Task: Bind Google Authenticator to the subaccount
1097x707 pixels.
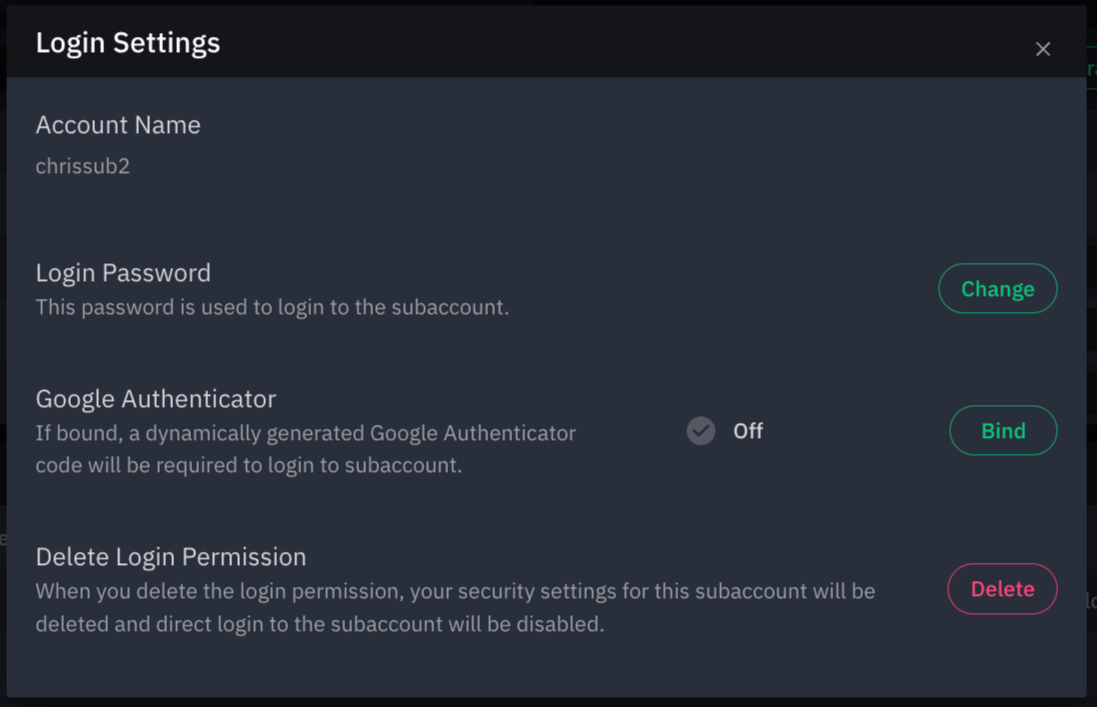Action: (x=1003, y=431)
